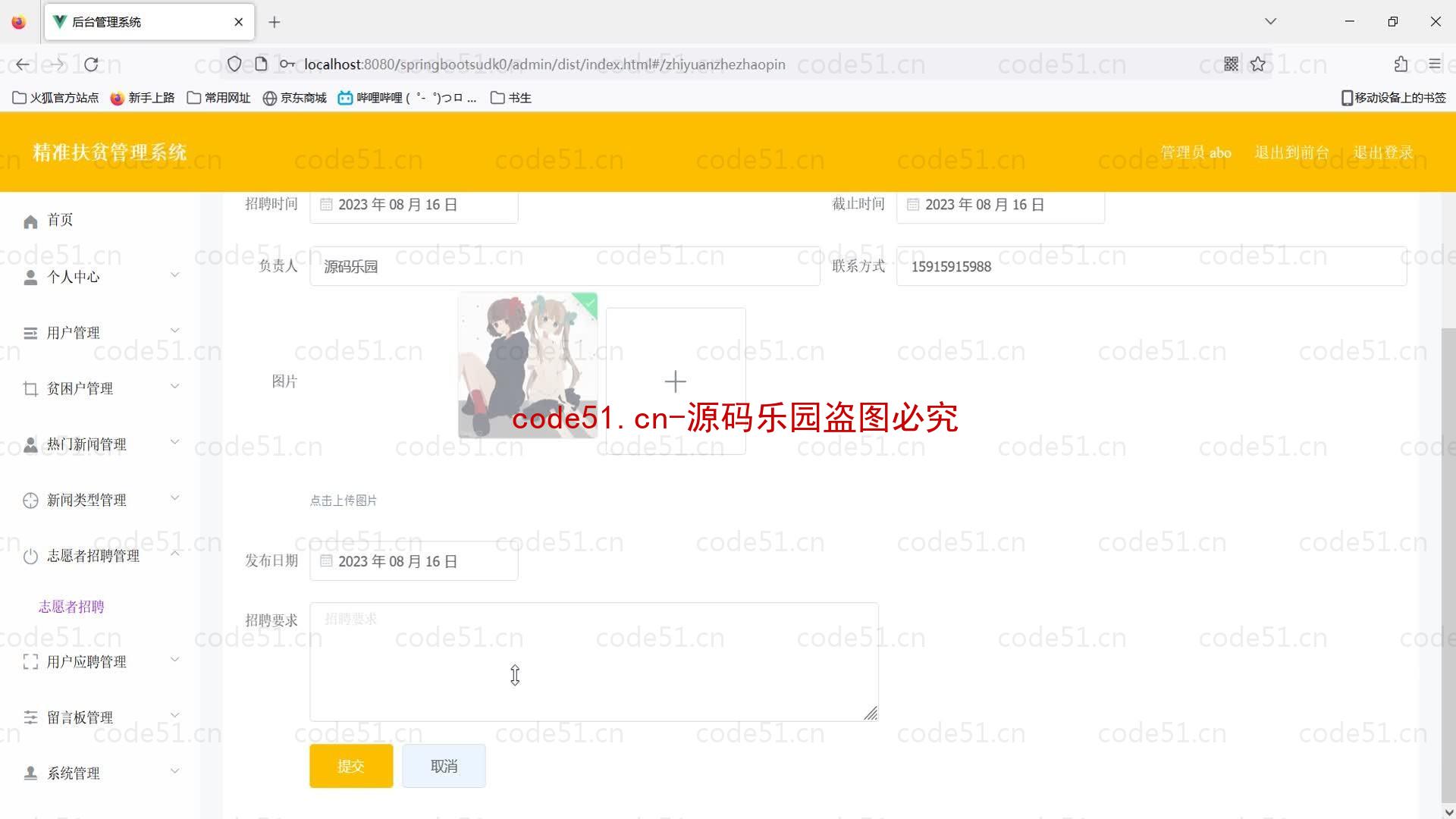Submit the form with 提交 button
Viewport: 1456px width, 819px height.
[351, 766]
